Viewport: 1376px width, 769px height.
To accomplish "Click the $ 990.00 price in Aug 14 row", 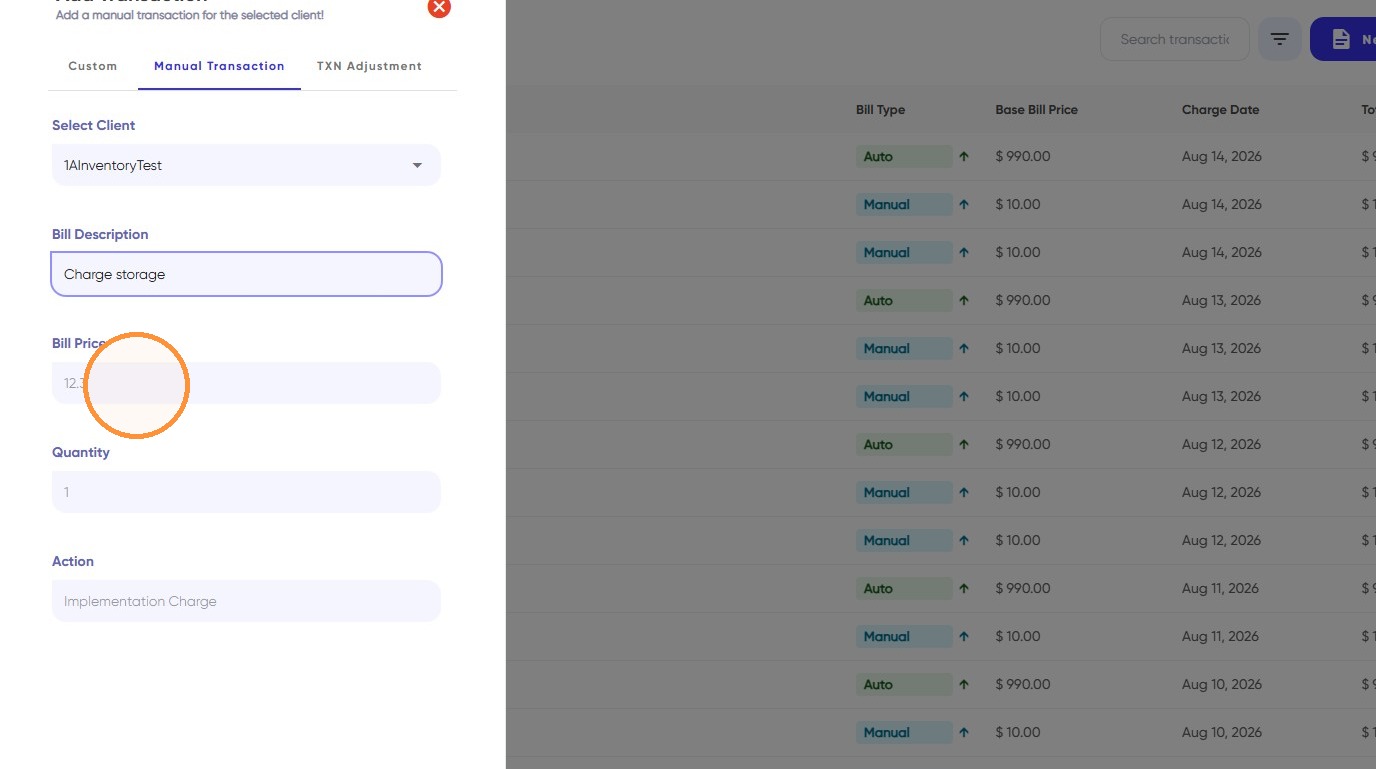I will click(x=1023, y=156).
